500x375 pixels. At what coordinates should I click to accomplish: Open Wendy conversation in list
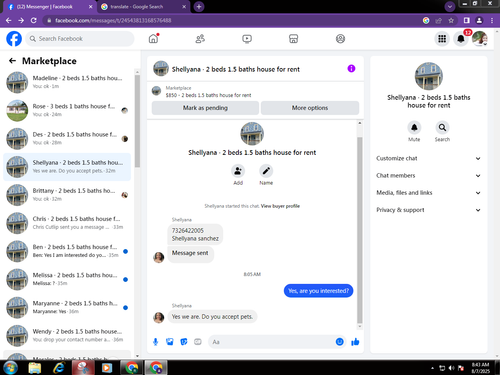[x=67, y=336]
